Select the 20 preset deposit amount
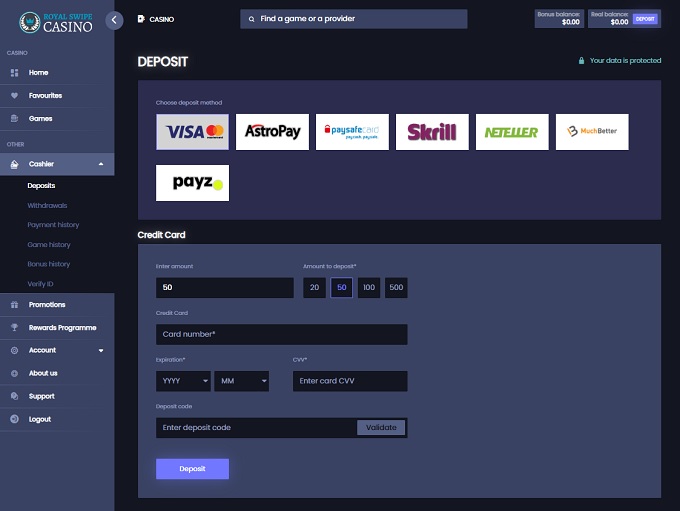Screen dimensions: 680x511 click(315, 288)
